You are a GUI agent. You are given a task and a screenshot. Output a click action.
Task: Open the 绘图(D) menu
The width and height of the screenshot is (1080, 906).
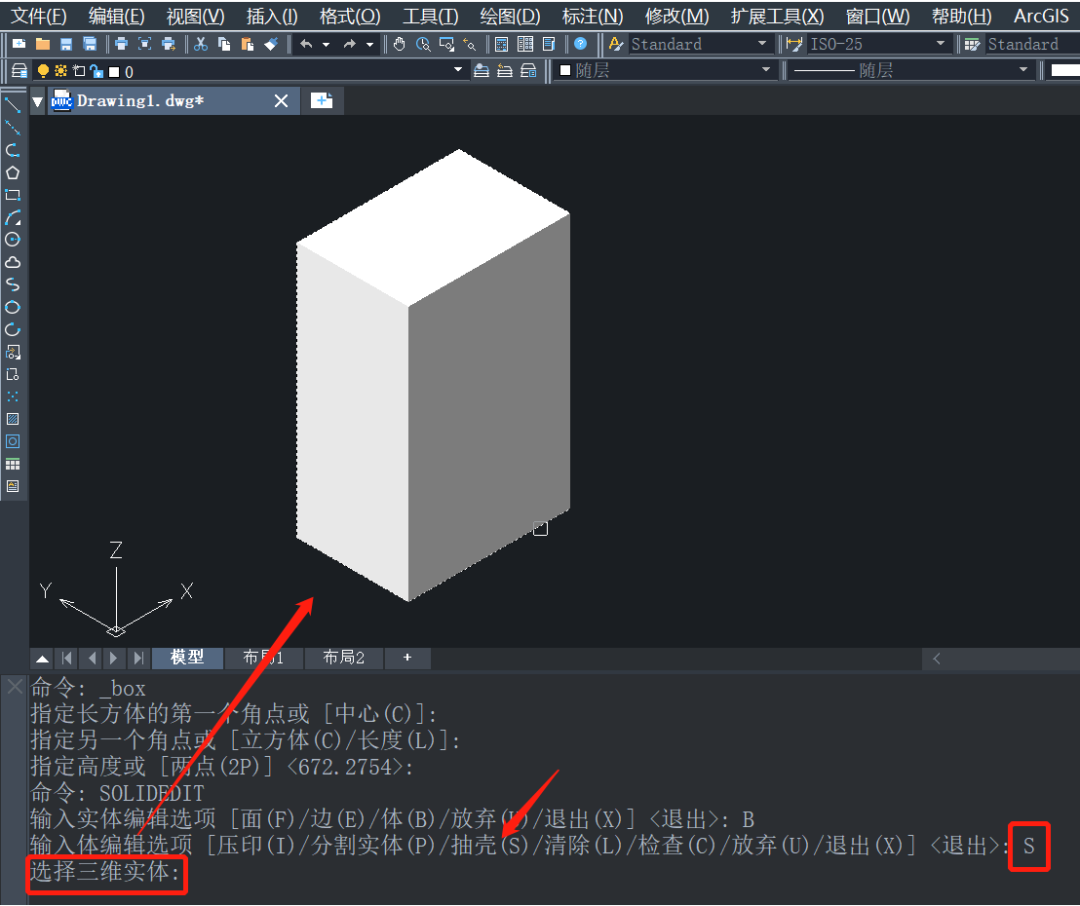pyautogui.click(x=510, y=16)
